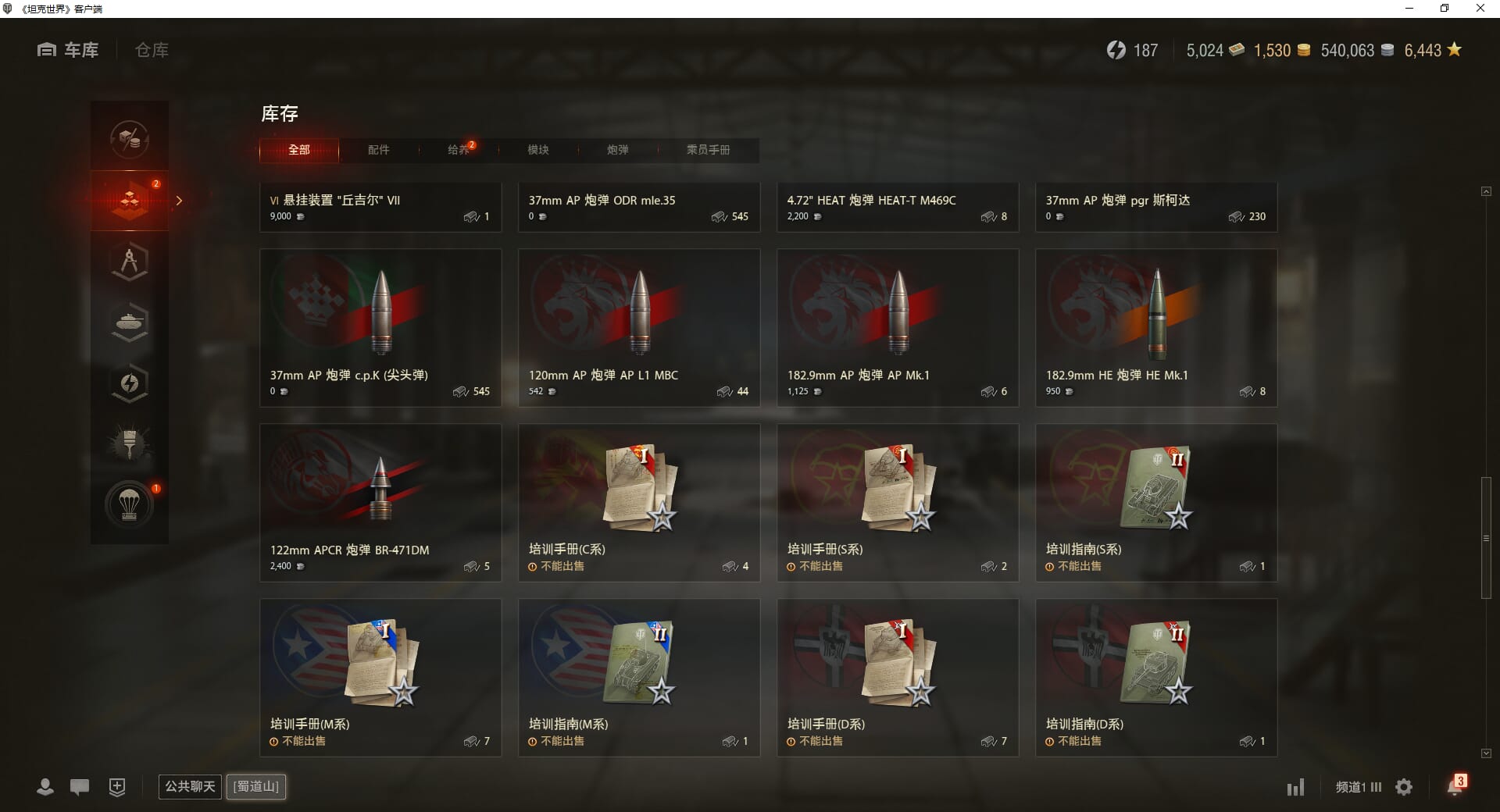Viewport: 1500px width, 812px height.
Task: Open the storage boxes sidebar icon
Action: tap(130, 201)
